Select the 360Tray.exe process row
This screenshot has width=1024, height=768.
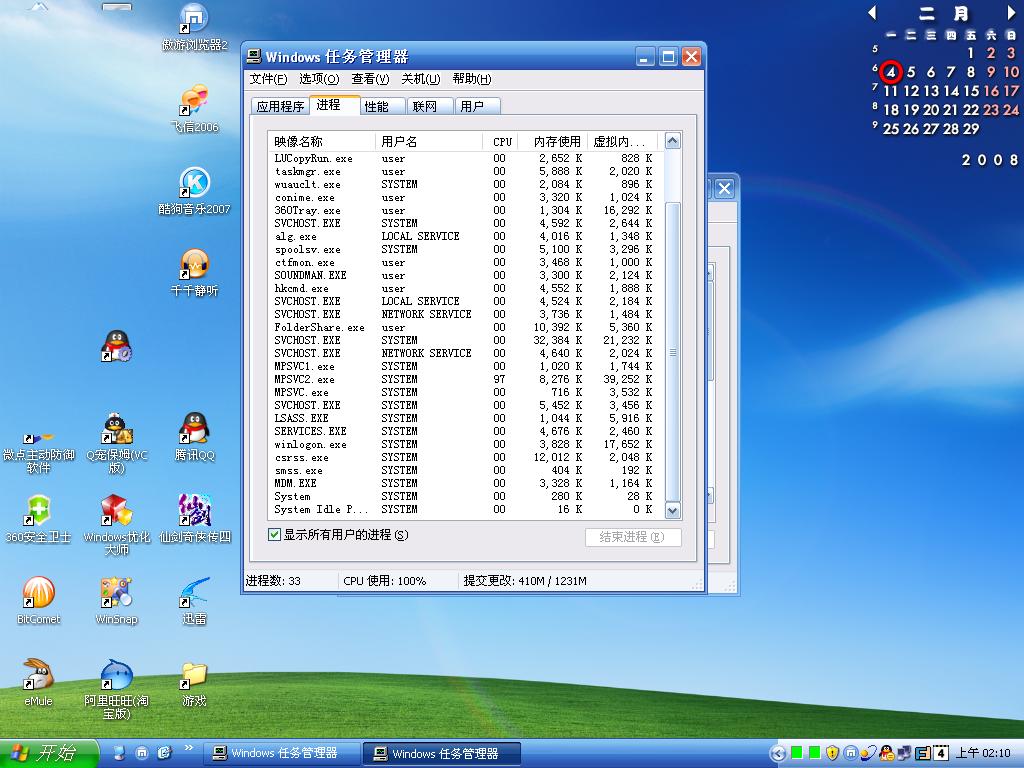(465, 210)
